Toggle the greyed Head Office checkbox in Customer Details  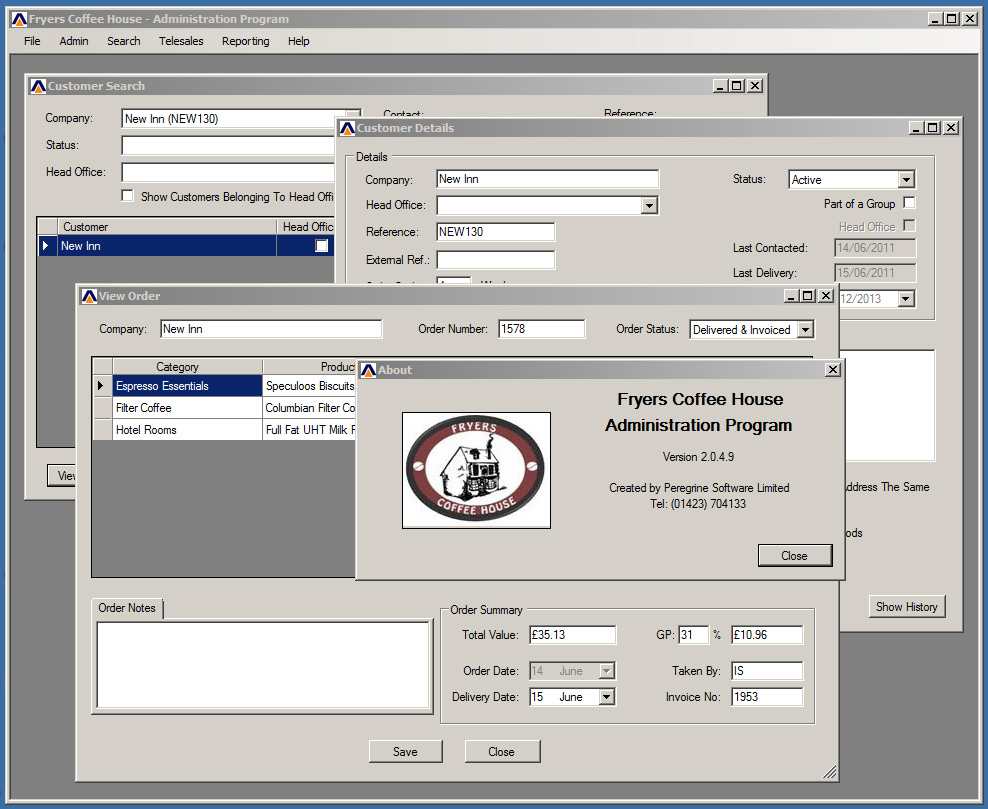(x=909, y=226)
